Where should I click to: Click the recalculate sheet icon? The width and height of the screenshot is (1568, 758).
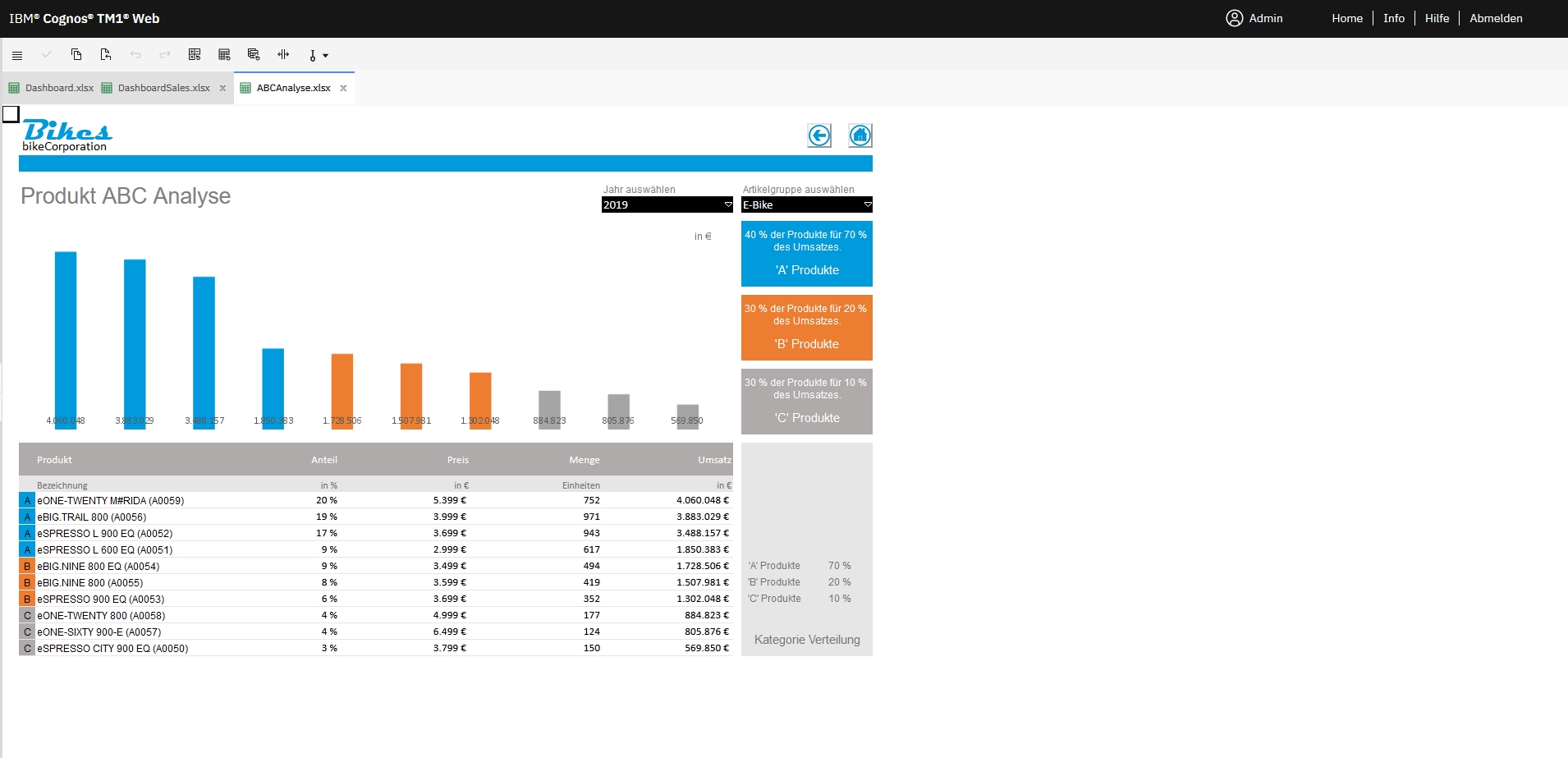point(195,55)
